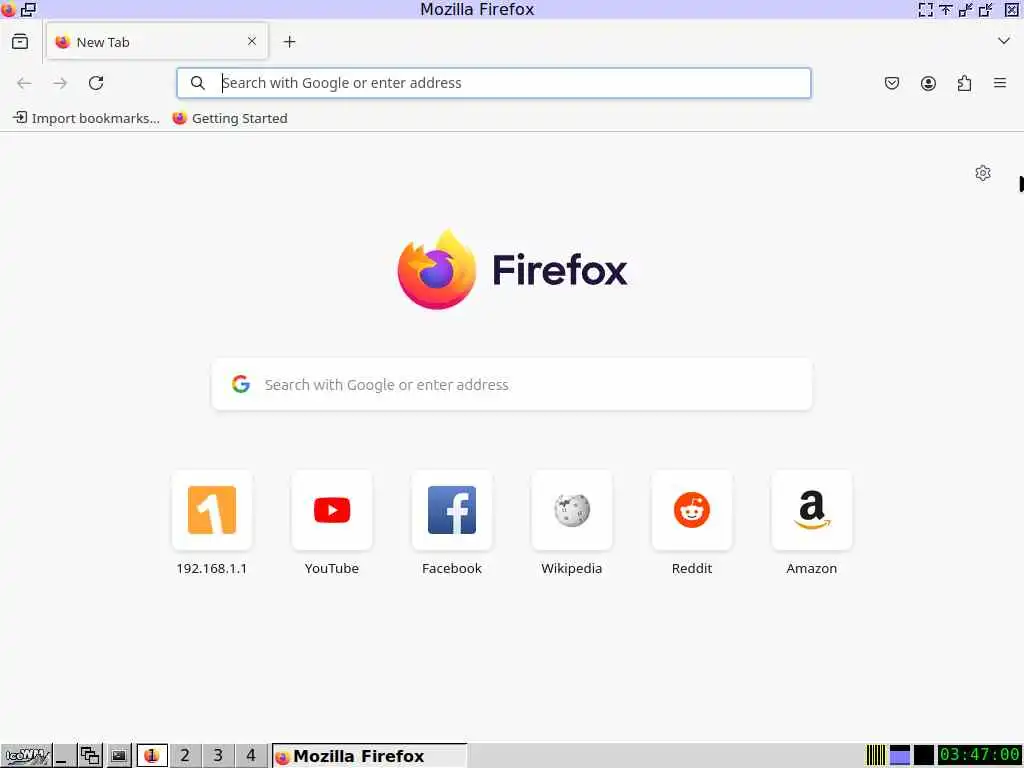Open the Extensions puzzle icon

964,83
